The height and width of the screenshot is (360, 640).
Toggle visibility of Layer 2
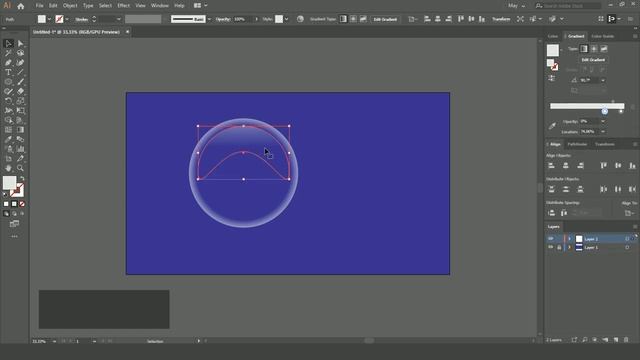(x=551, y=239)
